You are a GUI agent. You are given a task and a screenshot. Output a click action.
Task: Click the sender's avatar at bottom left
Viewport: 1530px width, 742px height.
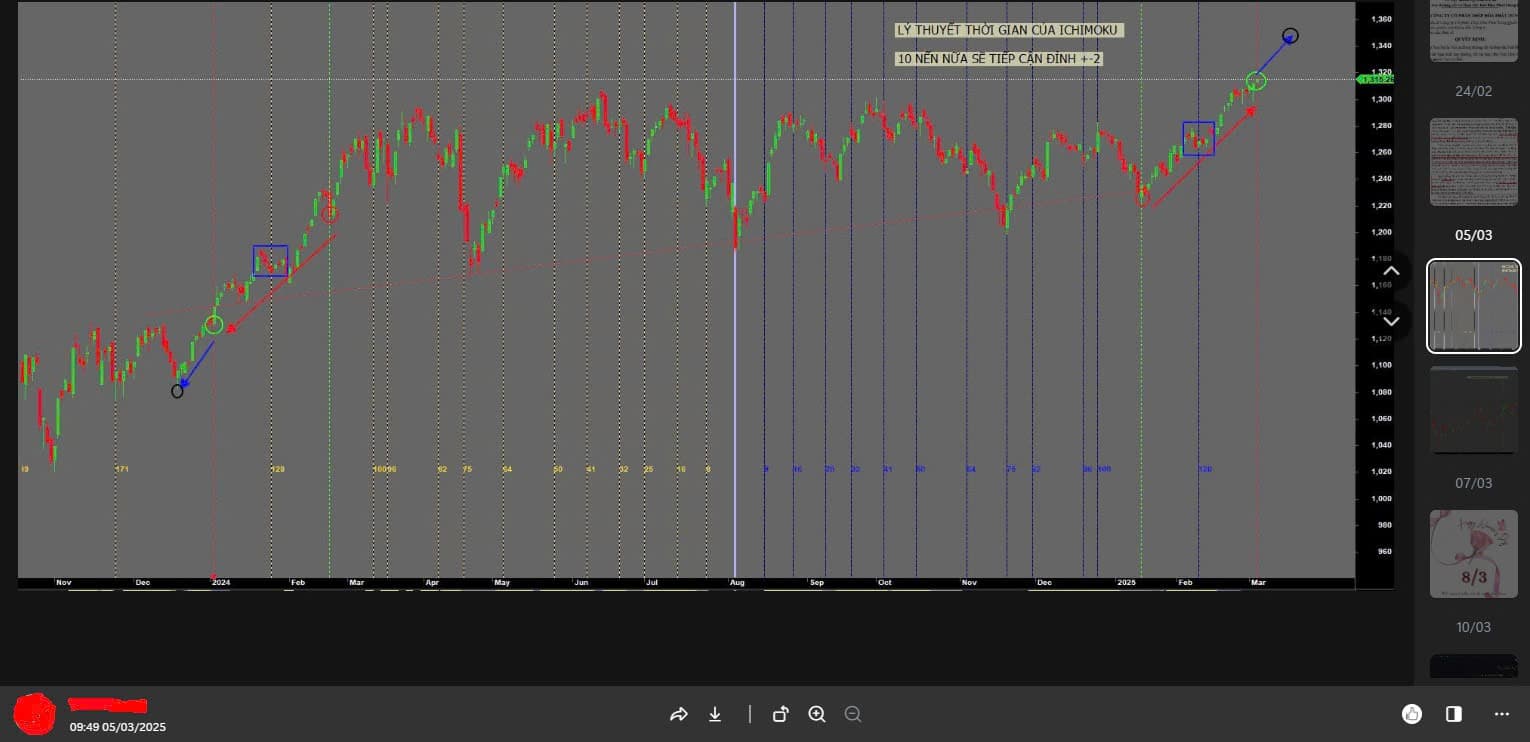[x=36, y=713]
